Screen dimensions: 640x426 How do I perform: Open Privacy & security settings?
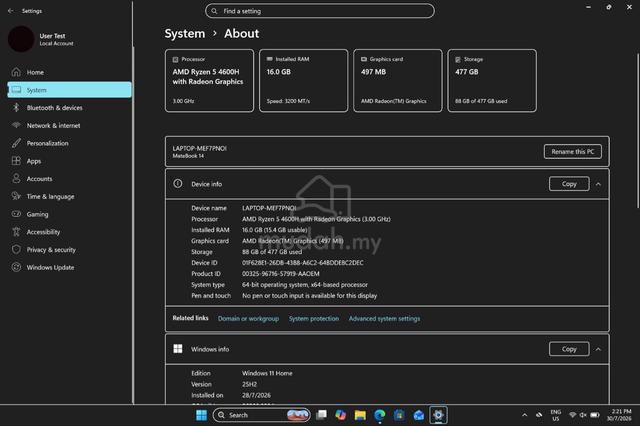(x=69, y=250)
